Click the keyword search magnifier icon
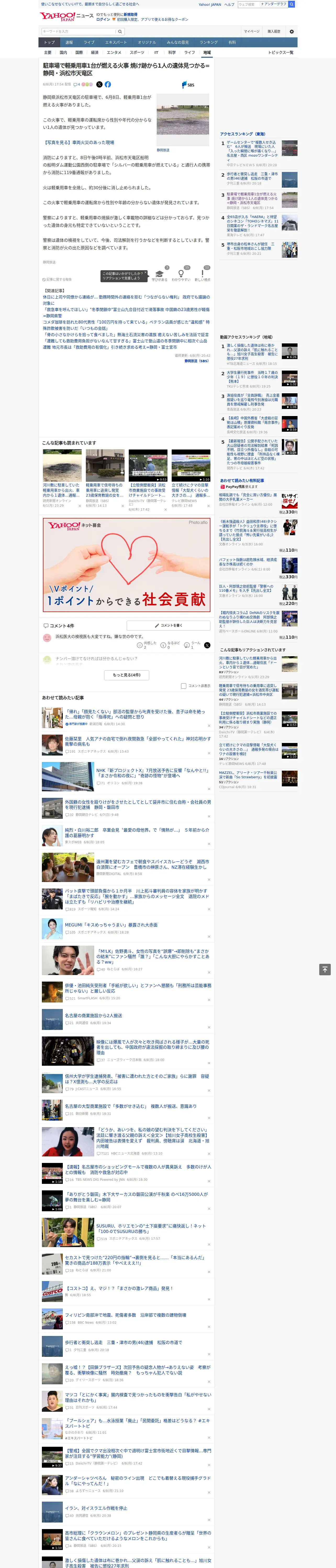The image size is (336, 1568). [120, 32]
